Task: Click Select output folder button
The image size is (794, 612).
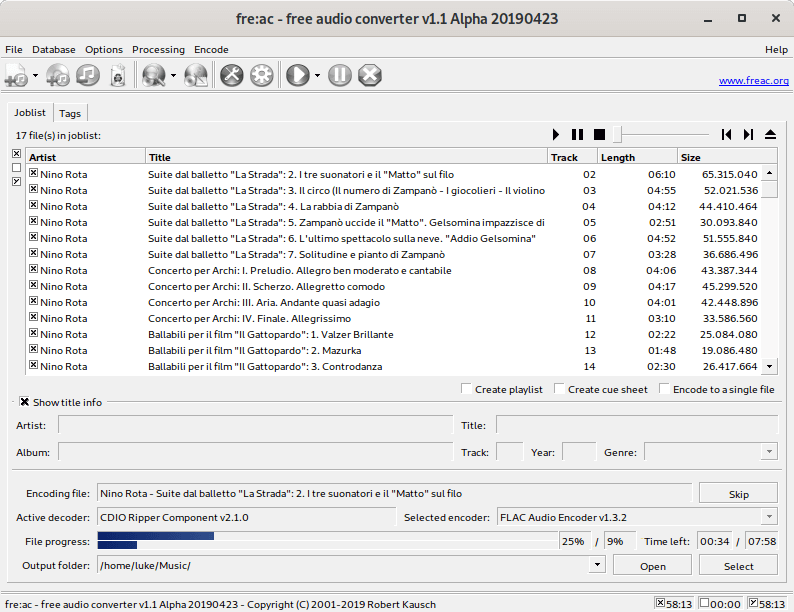Action: (x=738, y=565)
